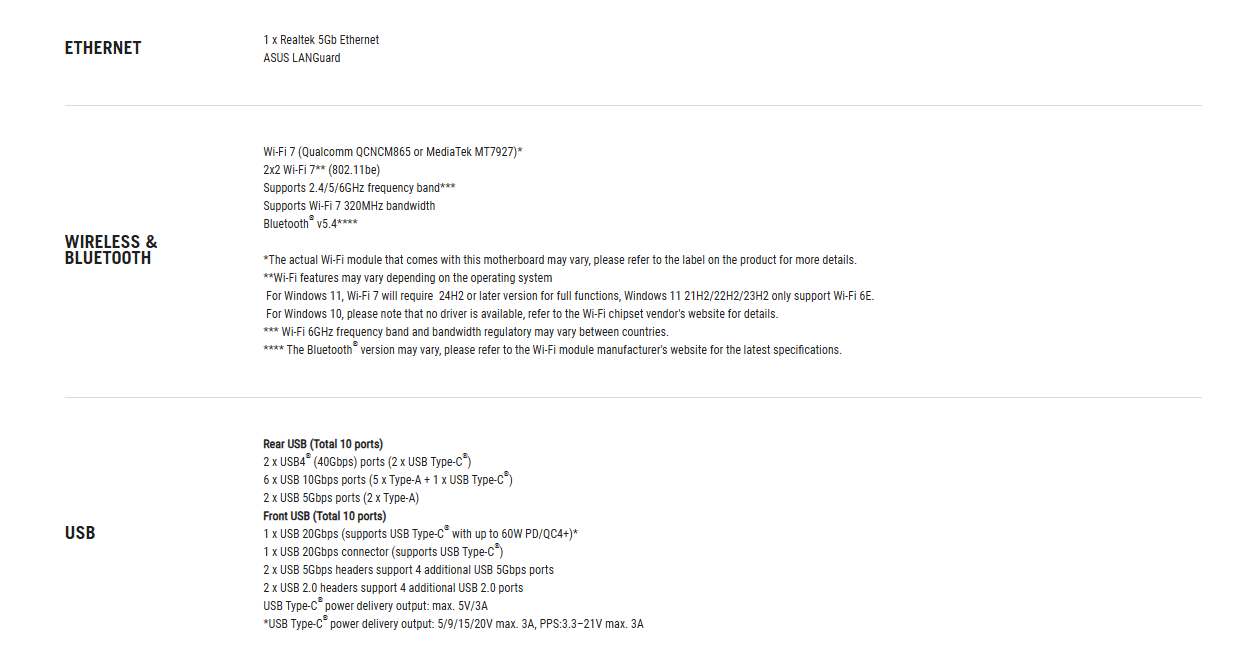The height and width of the screenshot is (664, 1254).
Task: Click the 6 x USB 10Gbps ports line
Action: [x=388, y=480]
